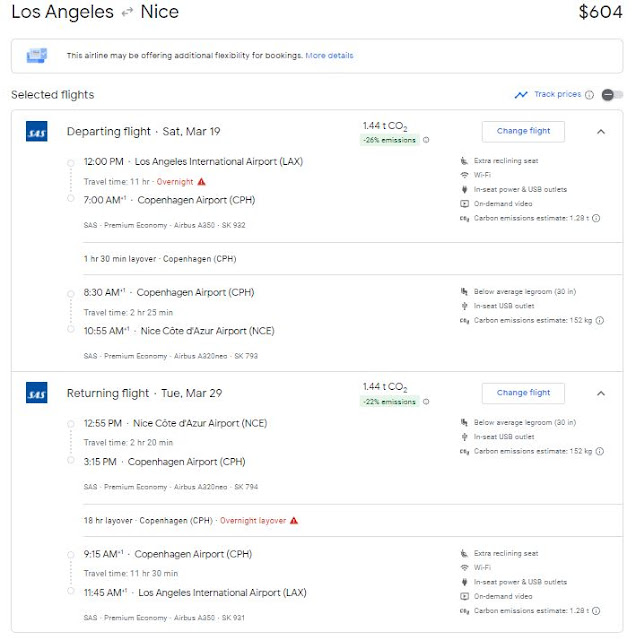
Task: Click the round-trip arrows between Los Angeles and Nice
Action: [x=127, y=13]
